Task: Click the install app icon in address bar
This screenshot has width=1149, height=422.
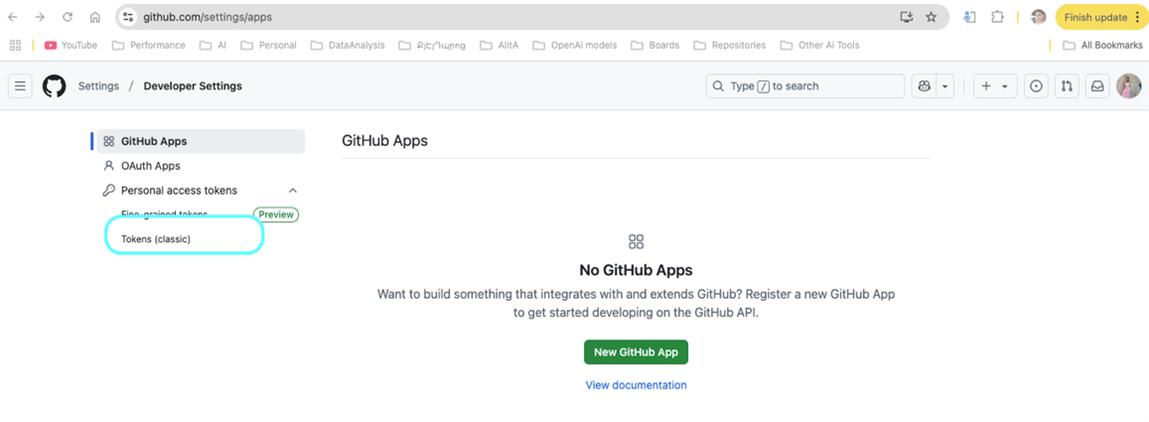Action: click(x=906, y=17)
